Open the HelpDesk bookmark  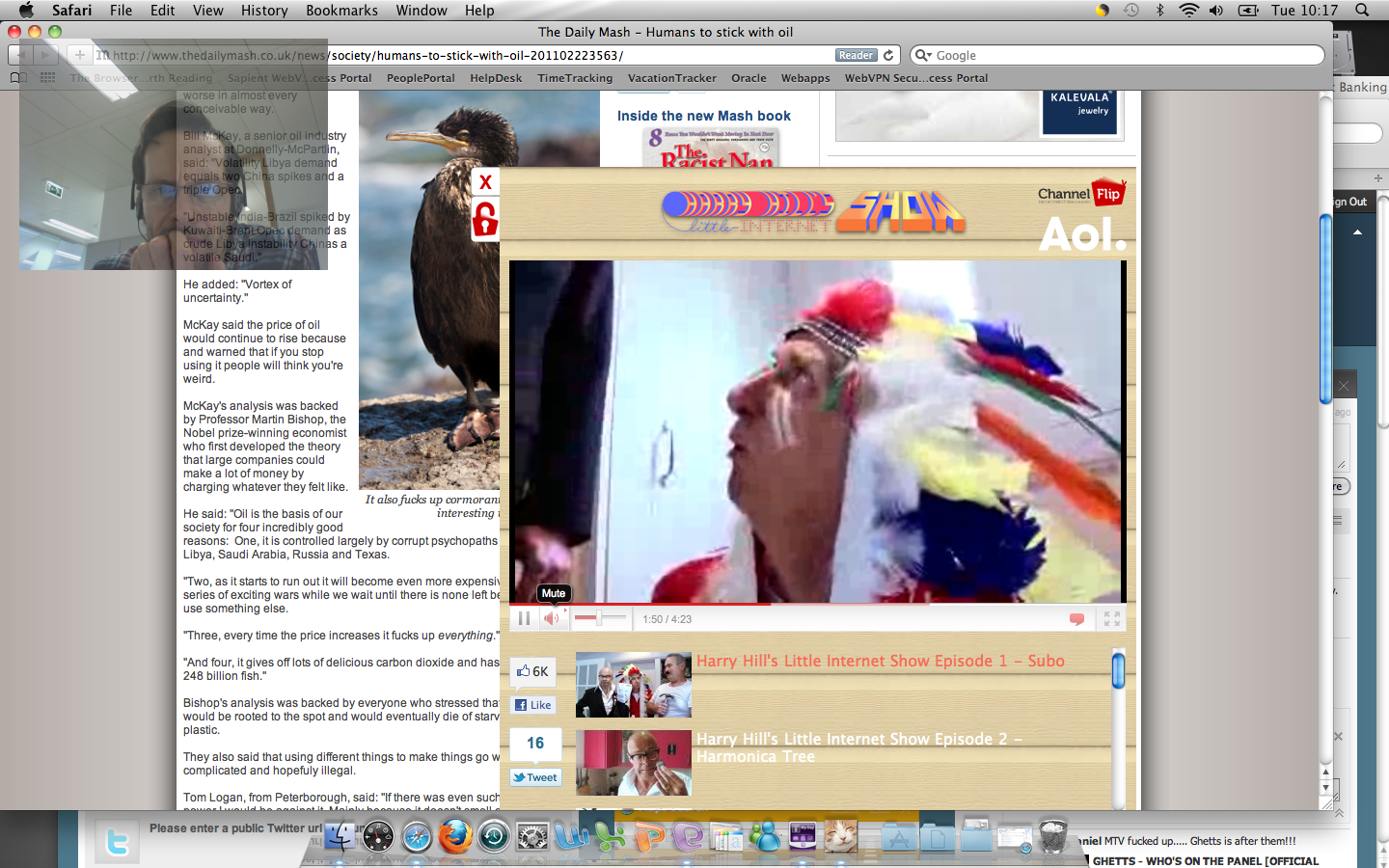pos(496,78)
